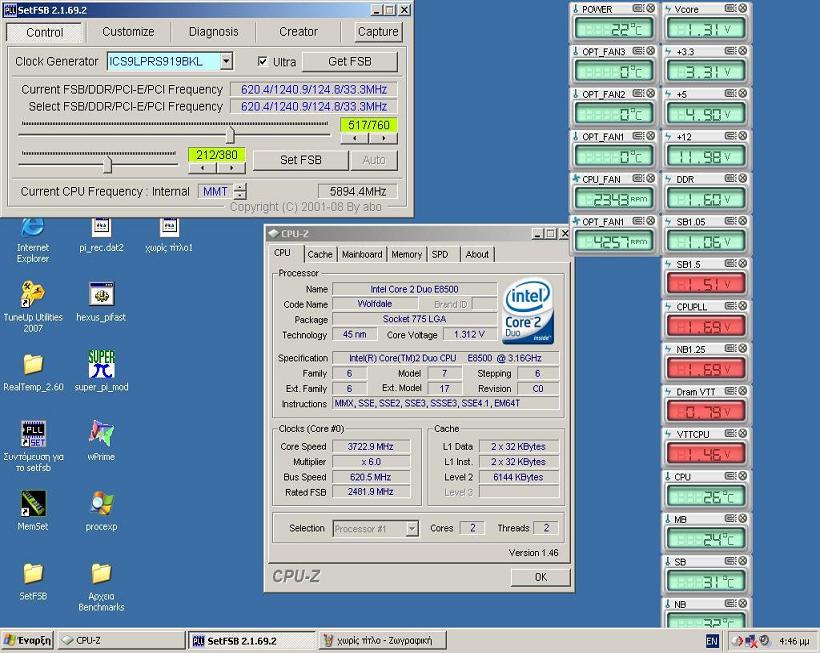
Task: Click the taskbar clock showing 4:46 μμ
Action: pos(793,641)
